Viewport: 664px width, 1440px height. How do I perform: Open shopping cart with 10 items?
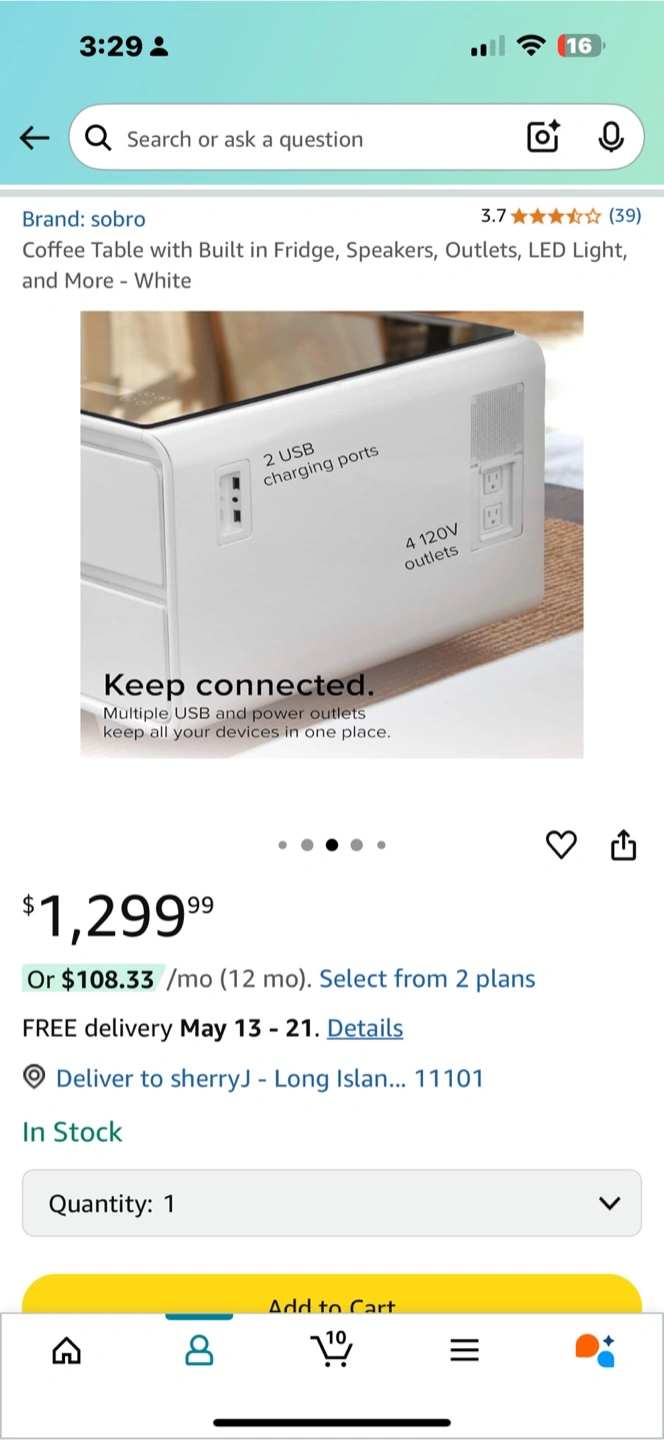coord(332,1350)
